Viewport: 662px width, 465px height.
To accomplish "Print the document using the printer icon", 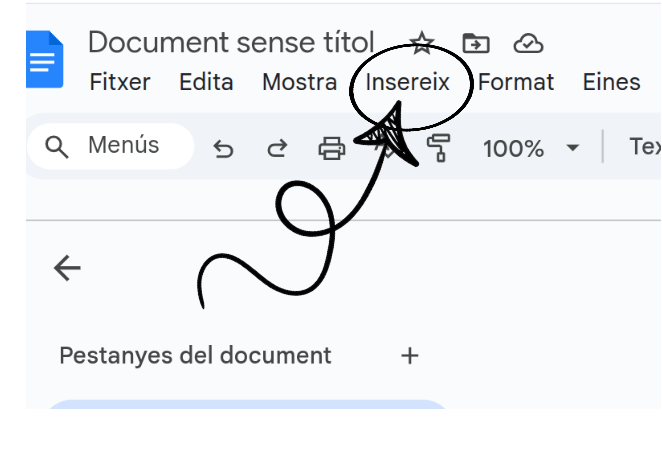I will coord(331,149).
